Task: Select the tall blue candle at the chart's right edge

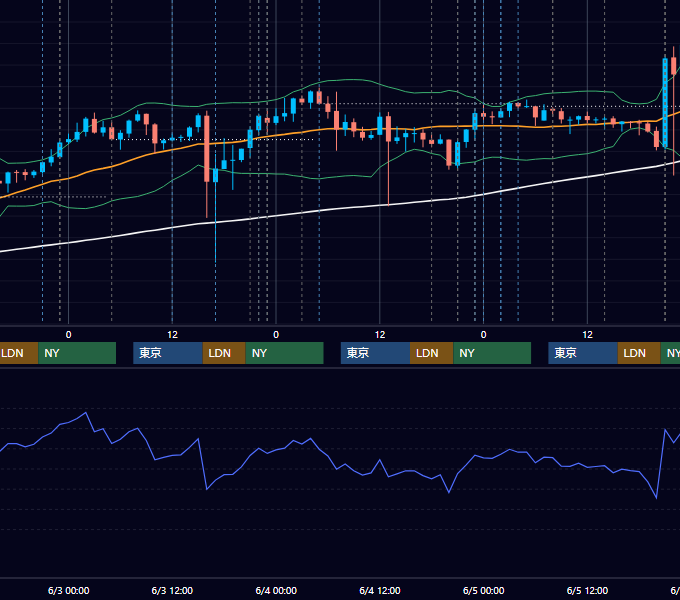Action: click(665, 103)
